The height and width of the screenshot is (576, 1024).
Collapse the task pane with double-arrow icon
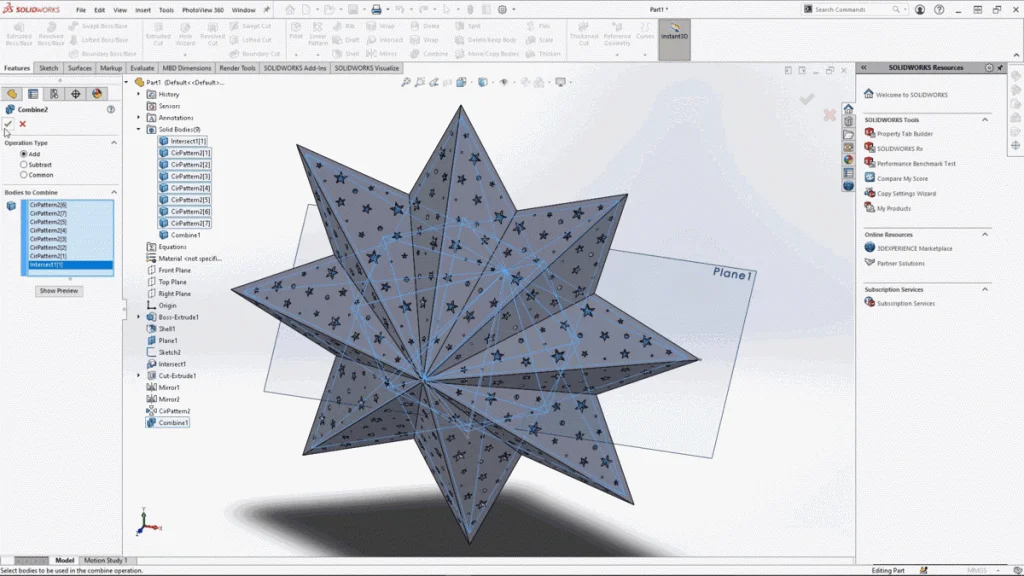click(863, 68)
